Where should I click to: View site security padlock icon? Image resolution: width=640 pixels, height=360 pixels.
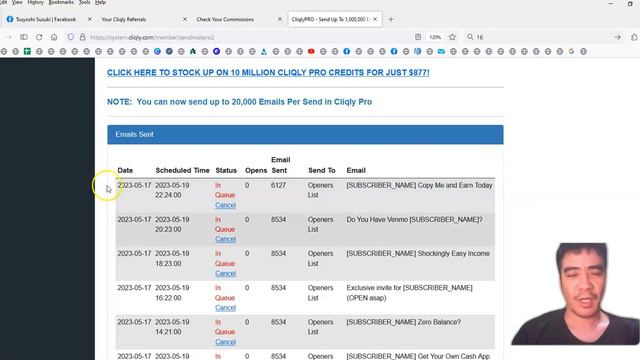pyautogui.click(x=82, y=37)
